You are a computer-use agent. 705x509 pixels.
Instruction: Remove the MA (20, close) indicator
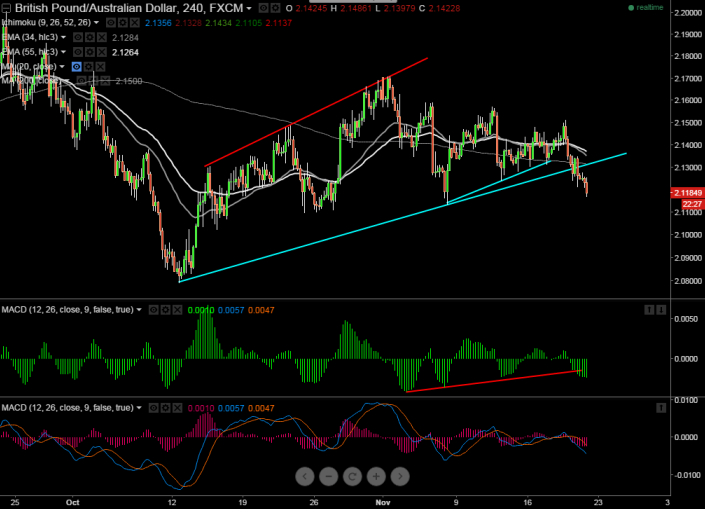tap(100, 67)
